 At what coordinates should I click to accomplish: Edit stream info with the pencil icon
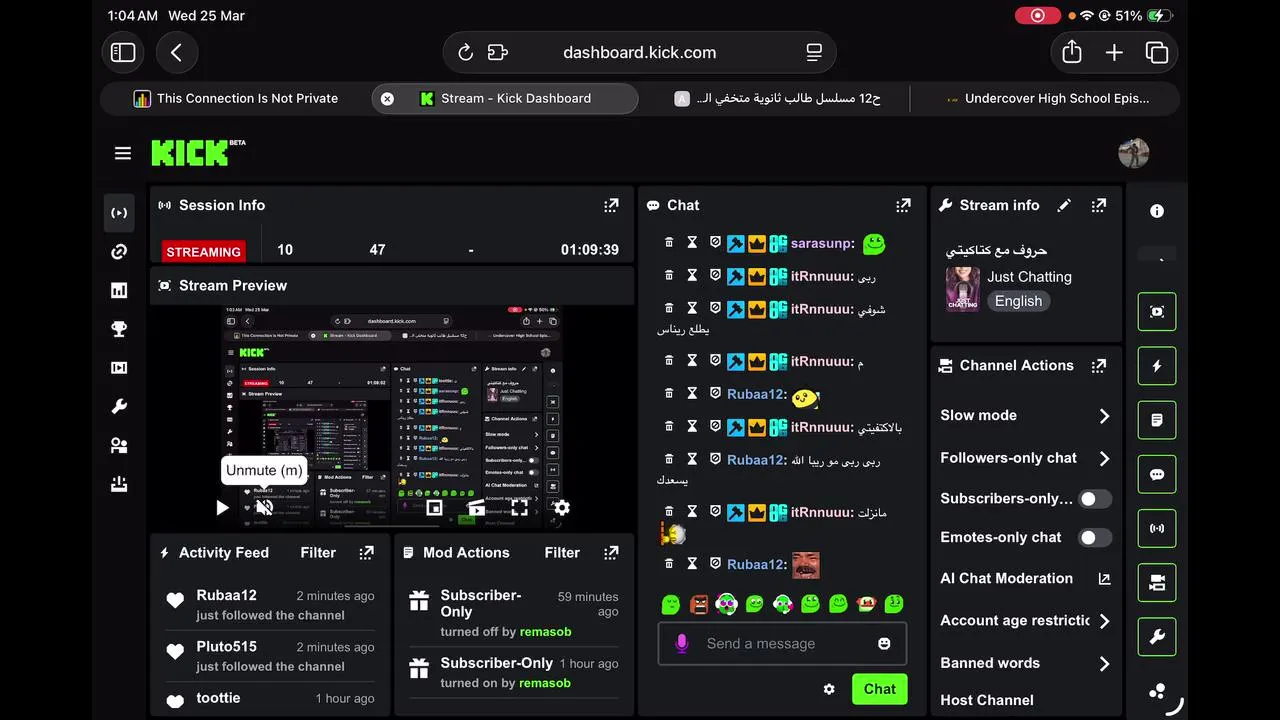point(1064,205)
